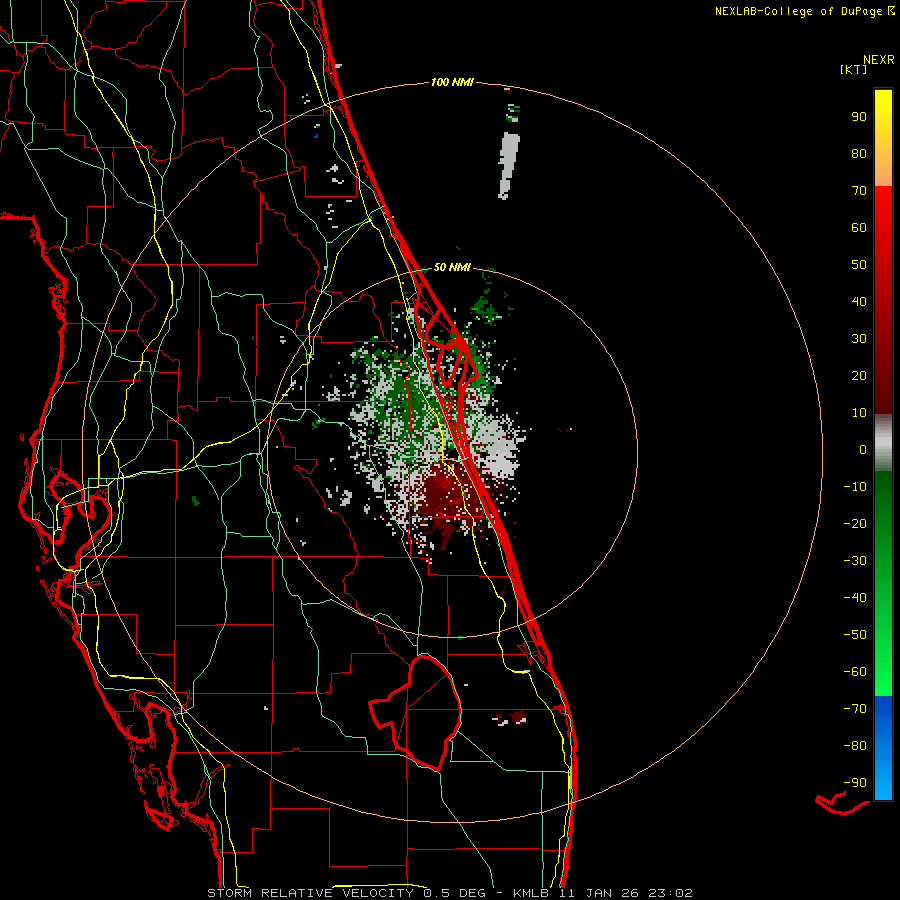Click the -40 scale value

855,598
